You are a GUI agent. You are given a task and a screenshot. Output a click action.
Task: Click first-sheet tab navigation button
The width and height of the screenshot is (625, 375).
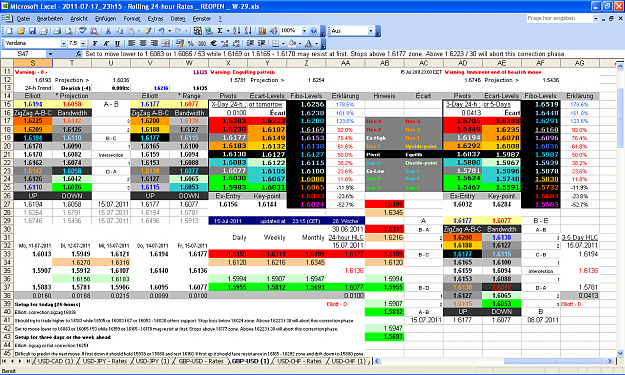coord(5,361)
